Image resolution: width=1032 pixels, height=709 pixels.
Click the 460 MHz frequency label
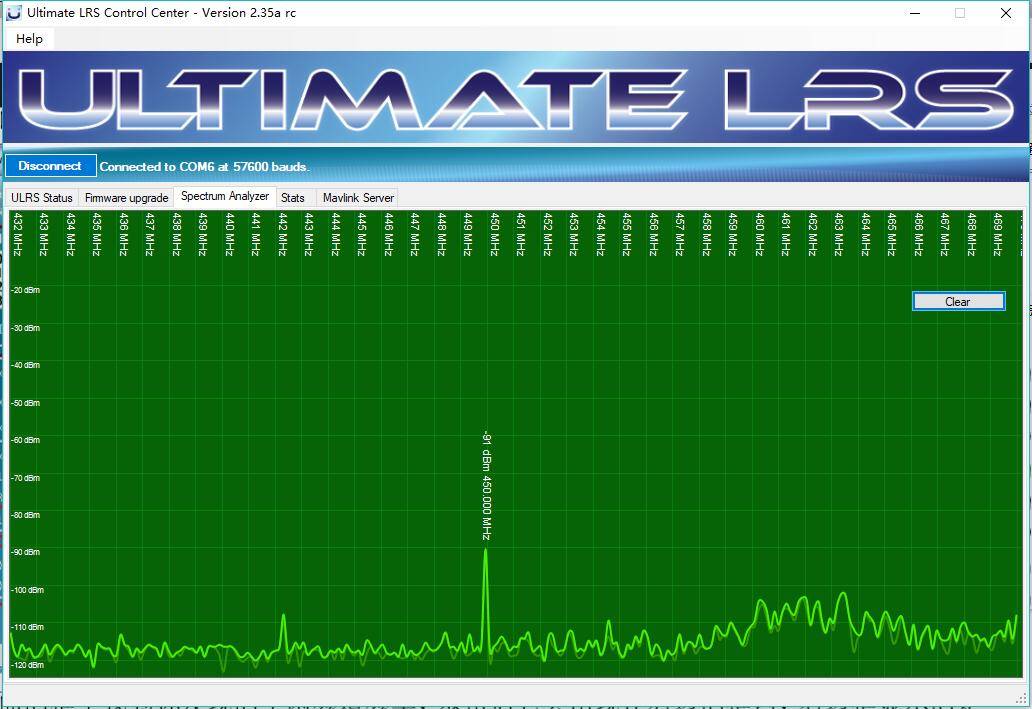click(760, 234)
